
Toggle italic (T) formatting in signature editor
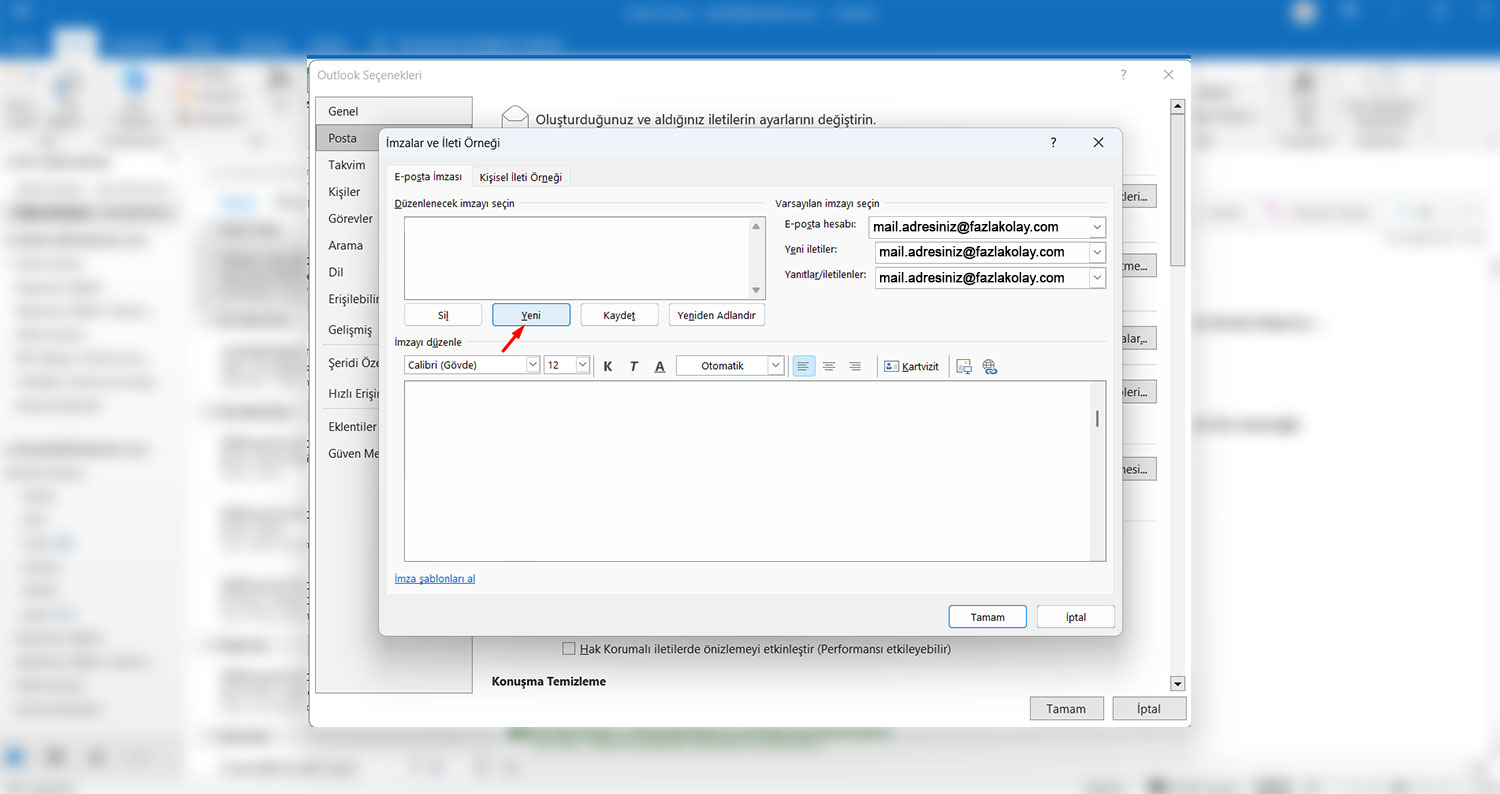pyautogui.click(x=633, y=367)
